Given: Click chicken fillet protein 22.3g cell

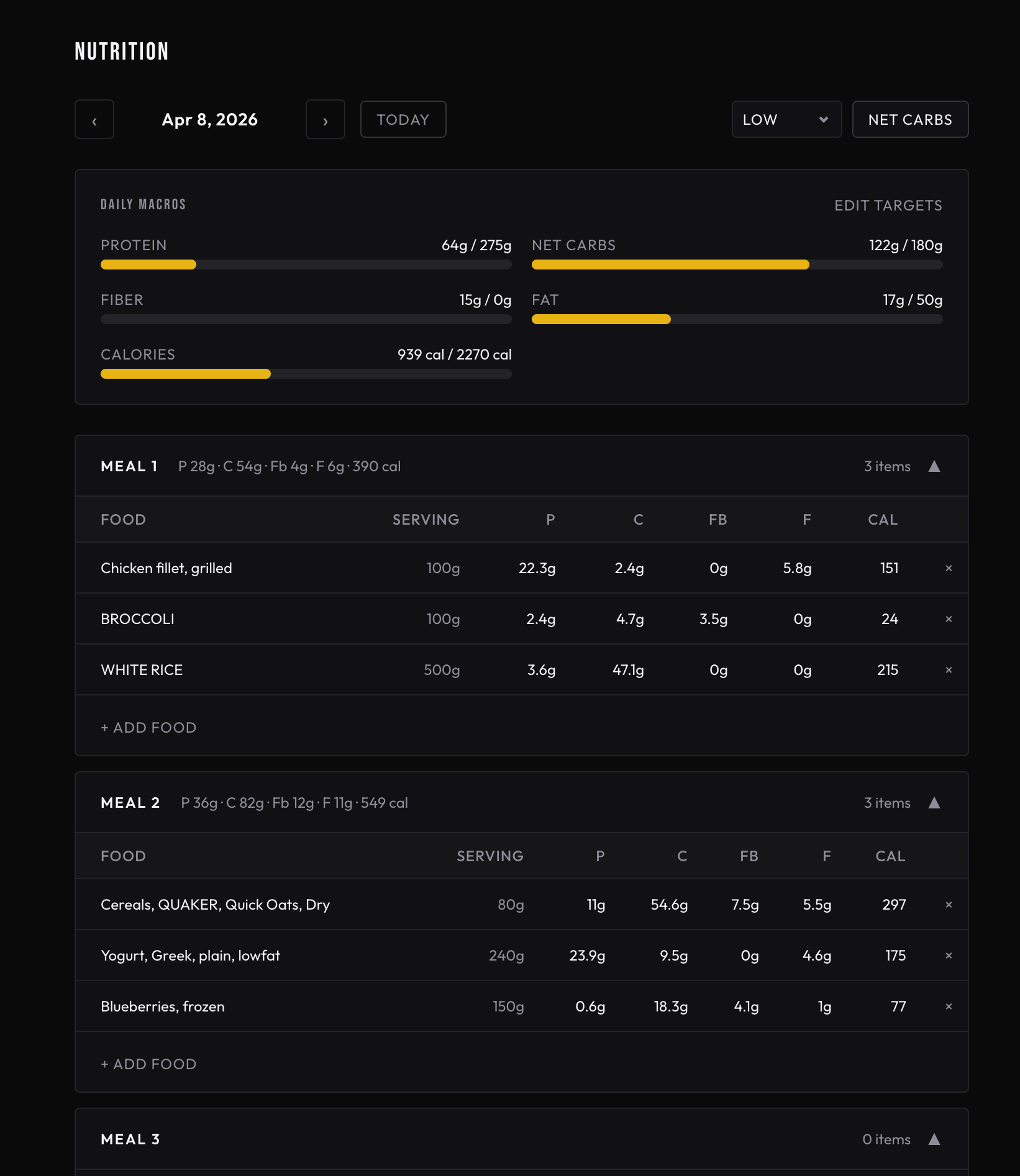Looking at the screenshot, I should point(537,568).
